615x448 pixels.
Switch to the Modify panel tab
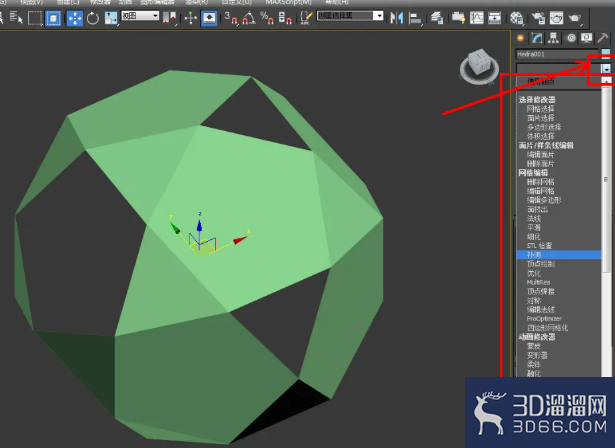click(537, 38)
